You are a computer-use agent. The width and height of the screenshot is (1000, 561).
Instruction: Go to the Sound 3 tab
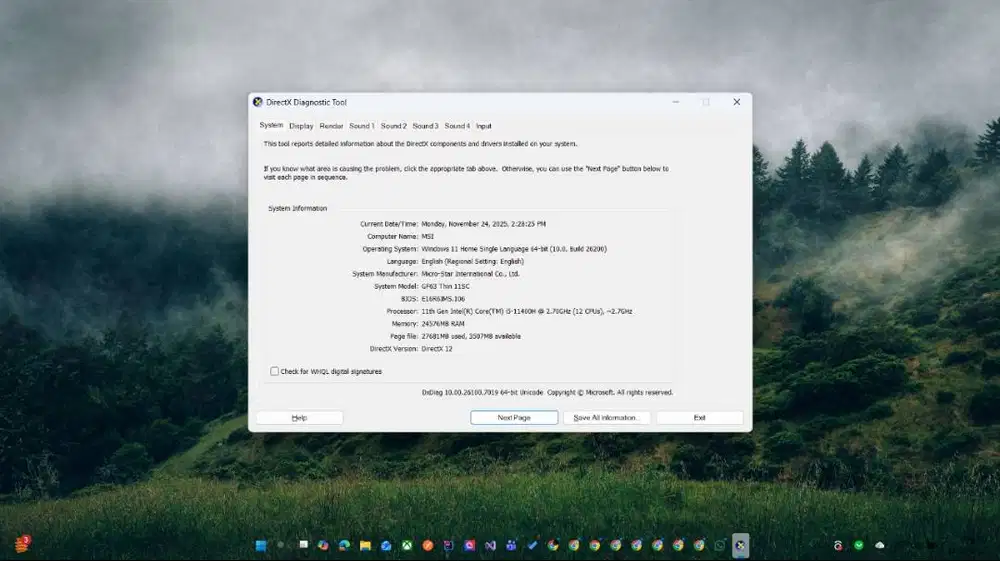click(x=425, y=126)
